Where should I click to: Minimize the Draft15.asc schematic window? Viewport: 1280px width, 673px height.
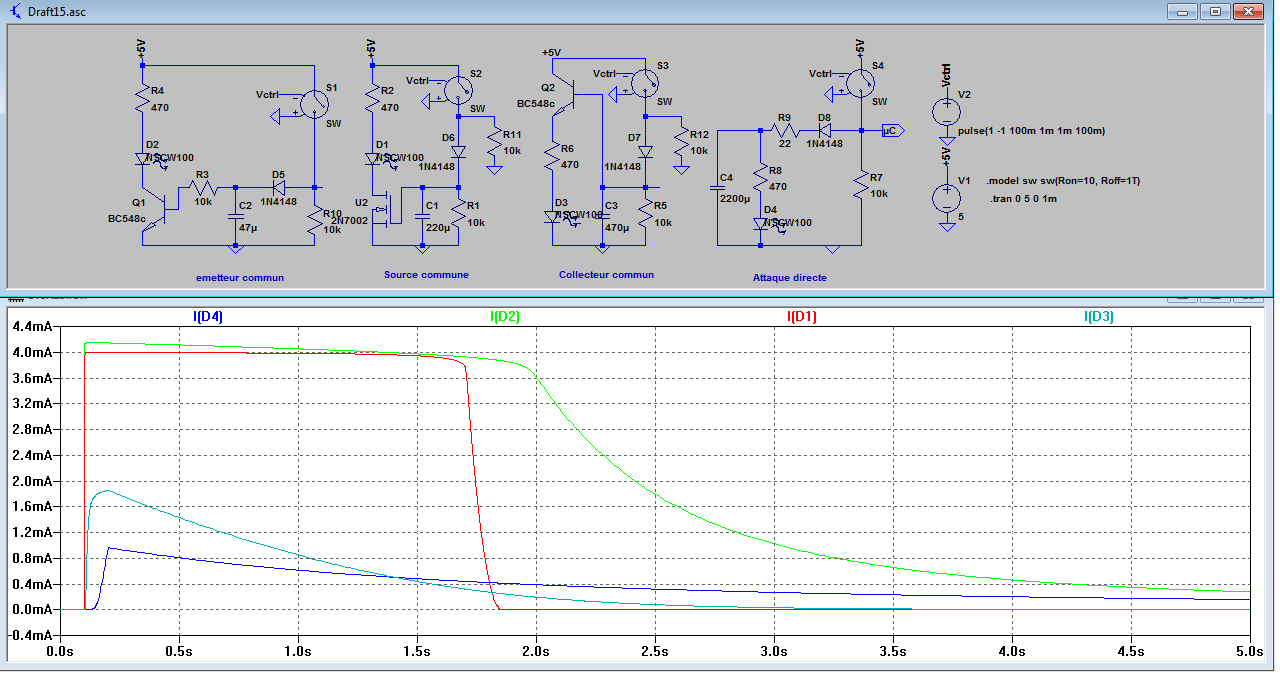click(1183, 11)
